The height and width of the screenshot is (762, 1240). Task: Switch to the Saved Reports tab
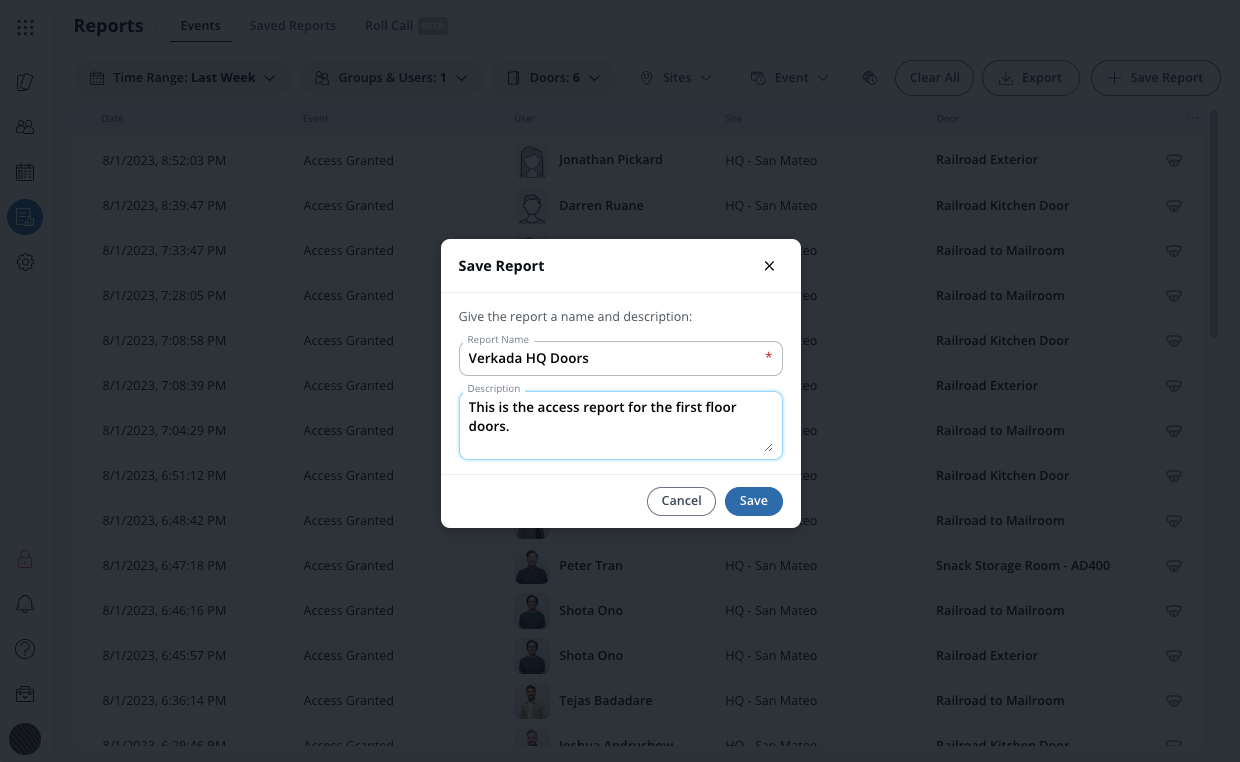292,26
